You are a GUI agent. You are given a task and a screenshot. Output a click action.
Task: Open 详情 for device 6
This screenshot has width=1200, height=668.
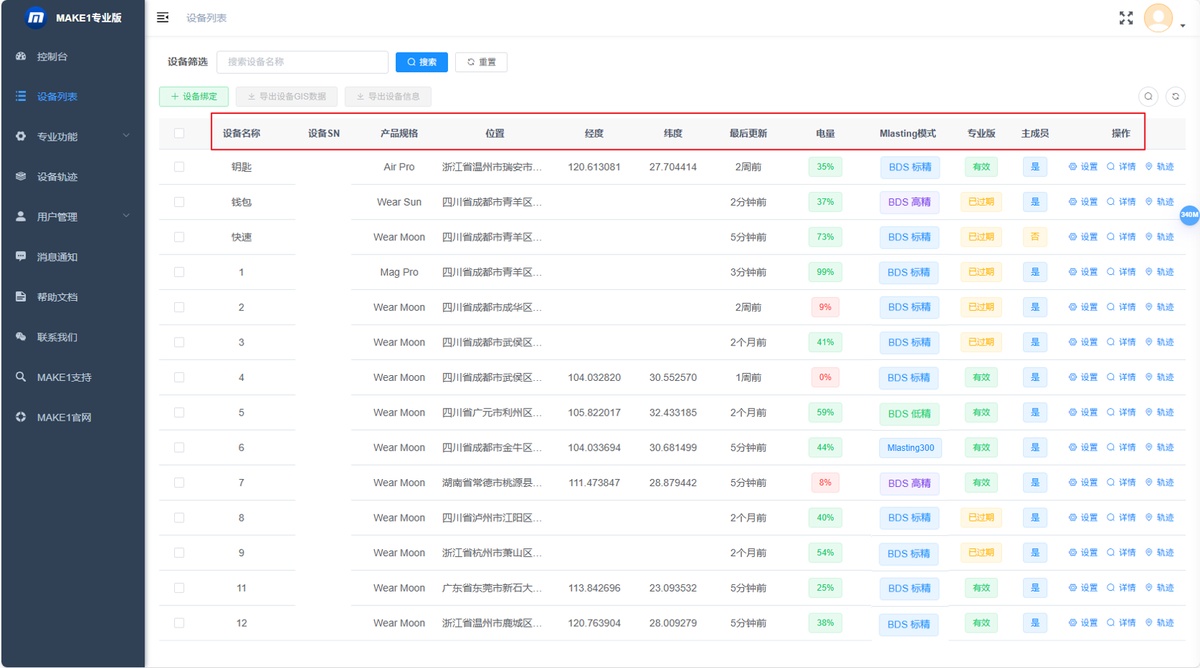[x=1121, y=447]
